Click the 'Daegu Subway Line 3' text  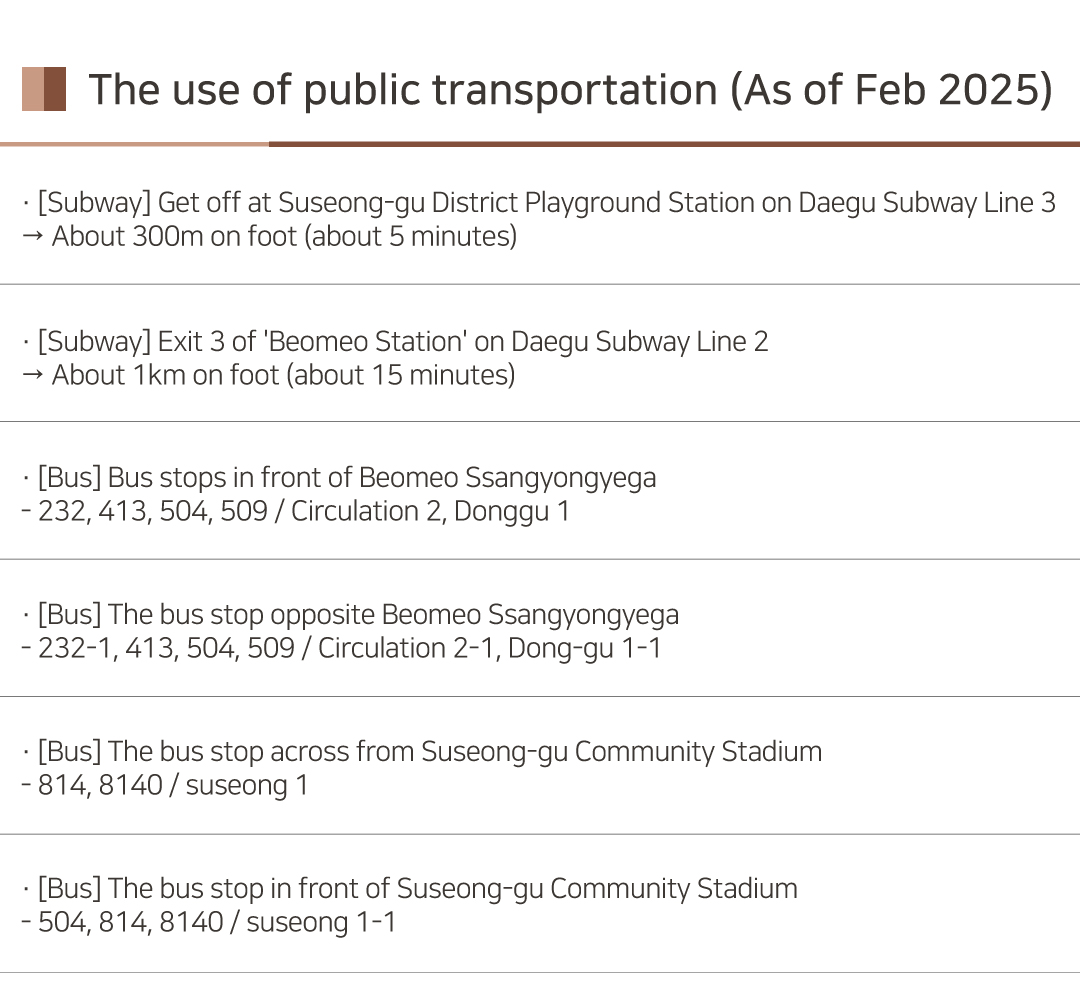[x=927, y=203]
